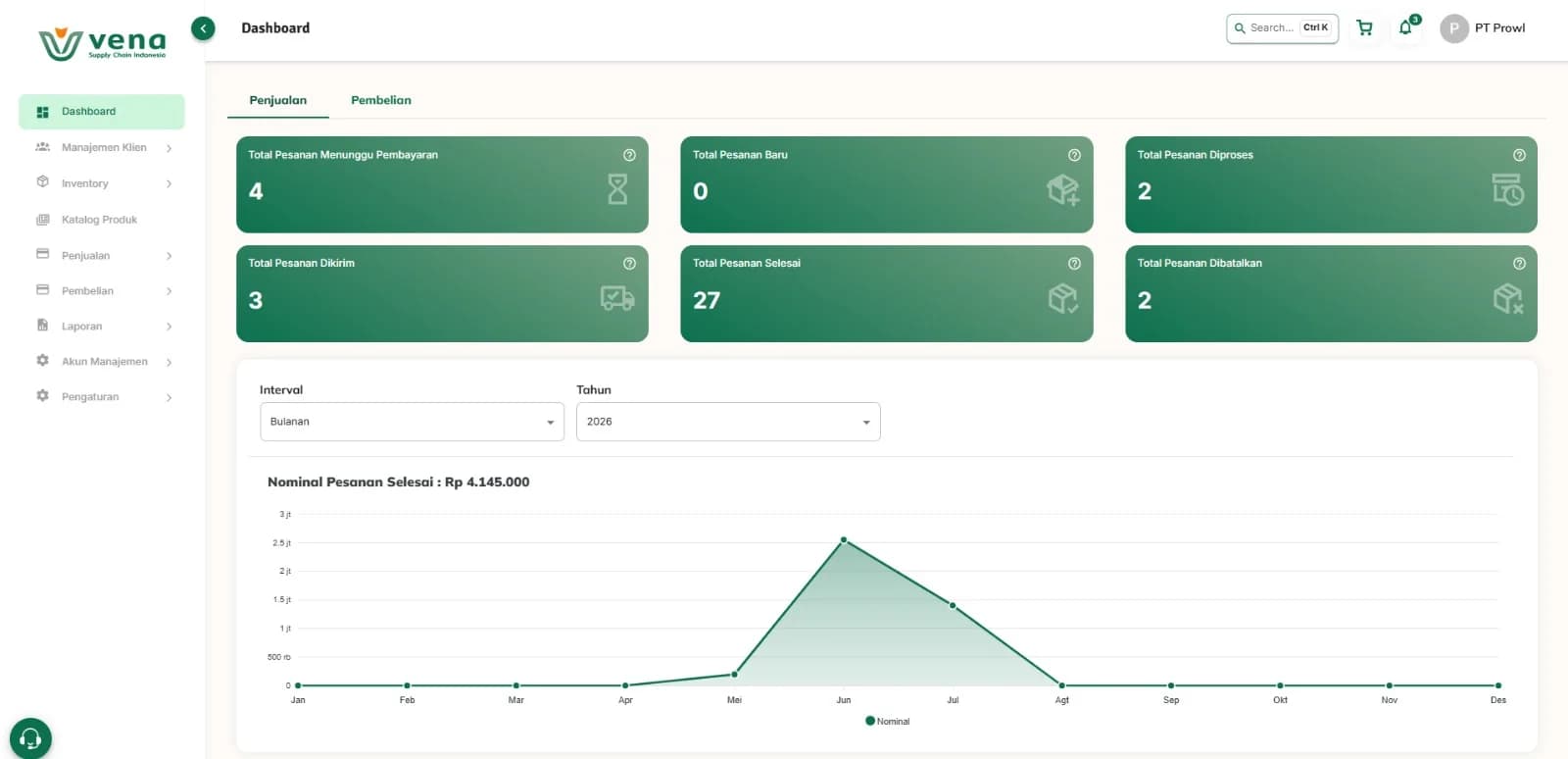Click the clock icon on Pesanan Diproses card
This screenshot has width=1568, height=759.
pyautogui.click(x=1507, y=189)
